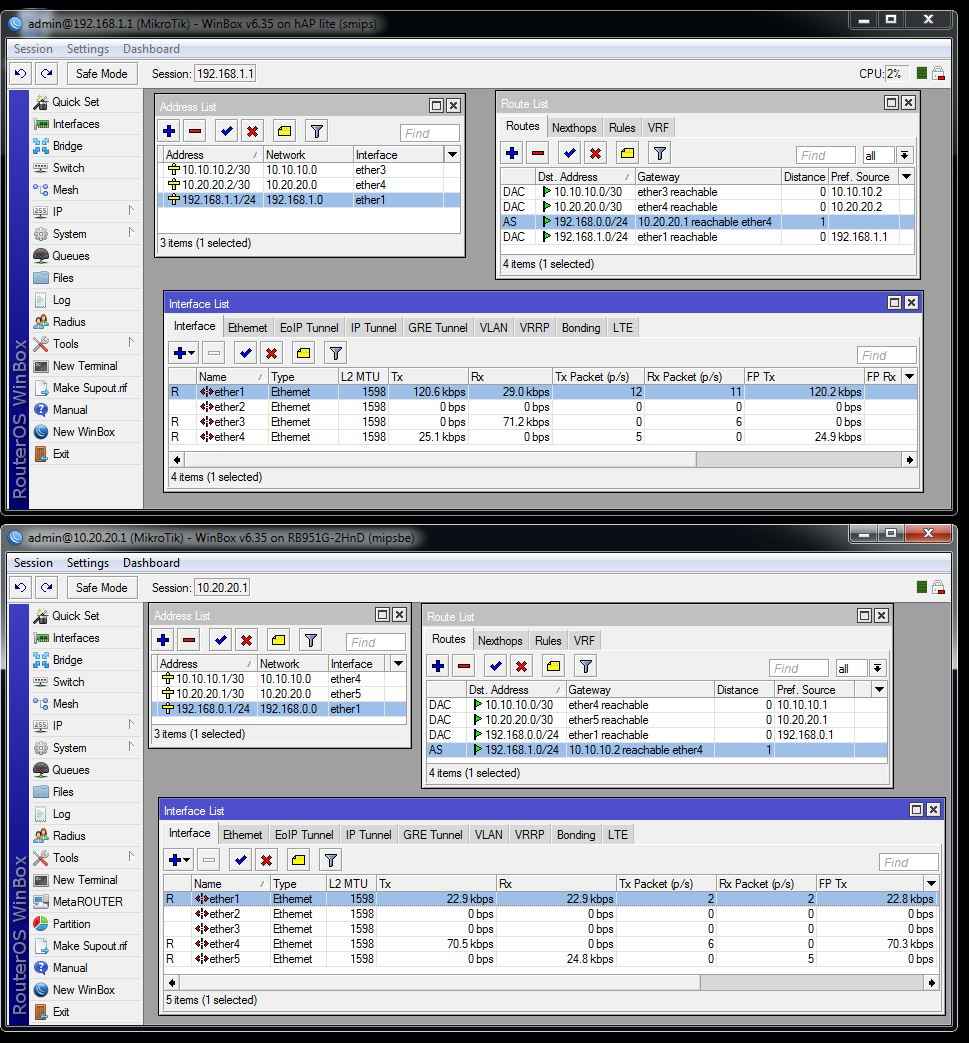Screen dimensions: 969x1043
Task: Disable selected entry in top Address List
Action: point(252,131)
